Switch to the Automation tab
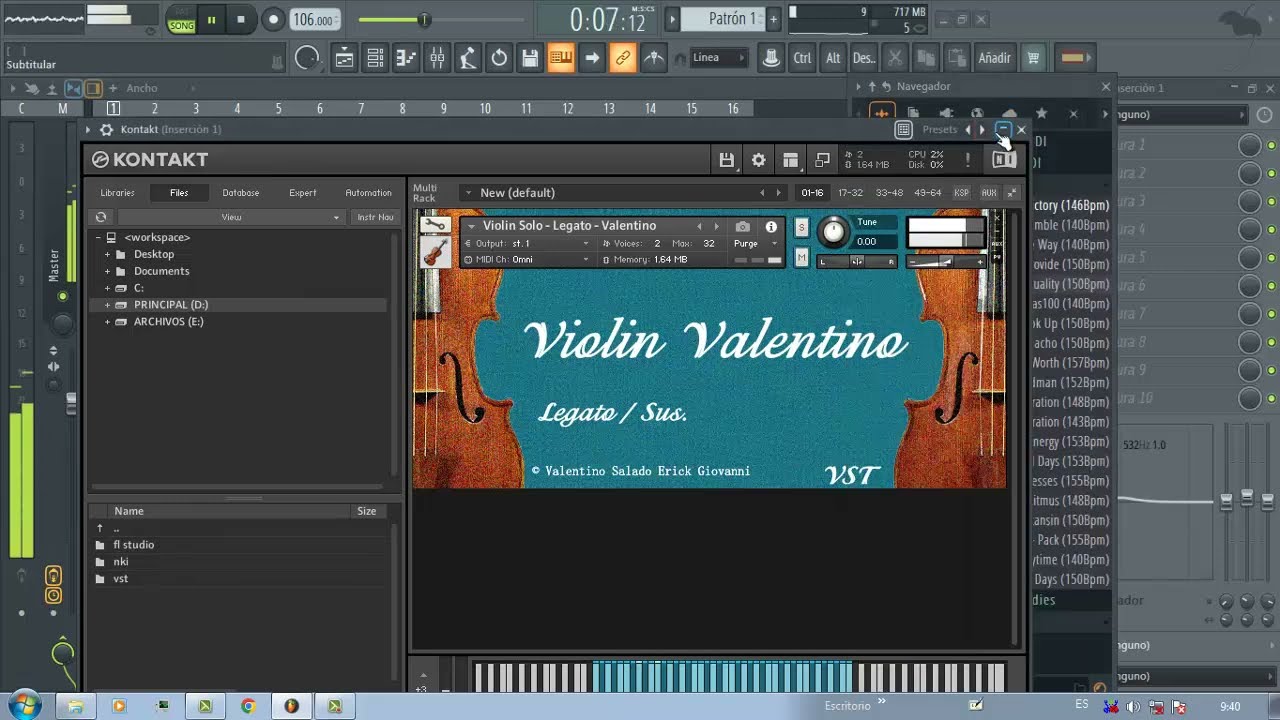1280x720 pixels. click(x=369, y=193)
